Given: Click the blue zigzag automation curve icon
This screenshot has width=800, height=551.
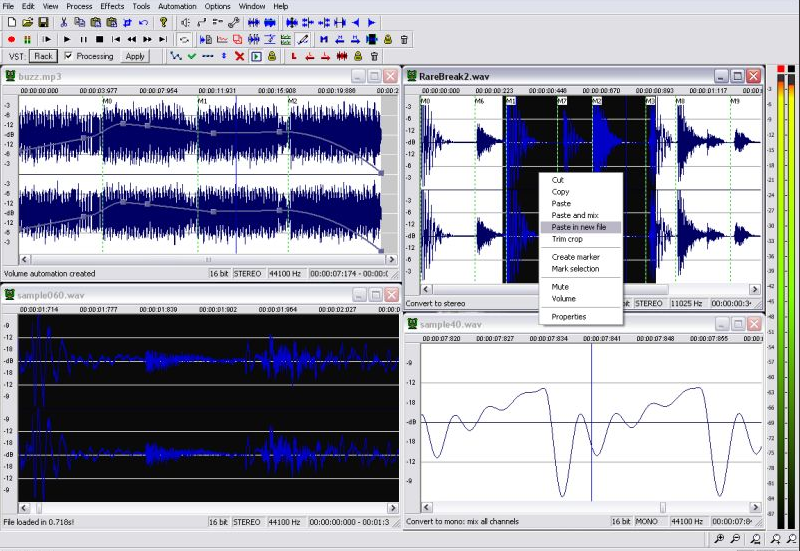Looking at the screenshot, I should click(176, 56).
